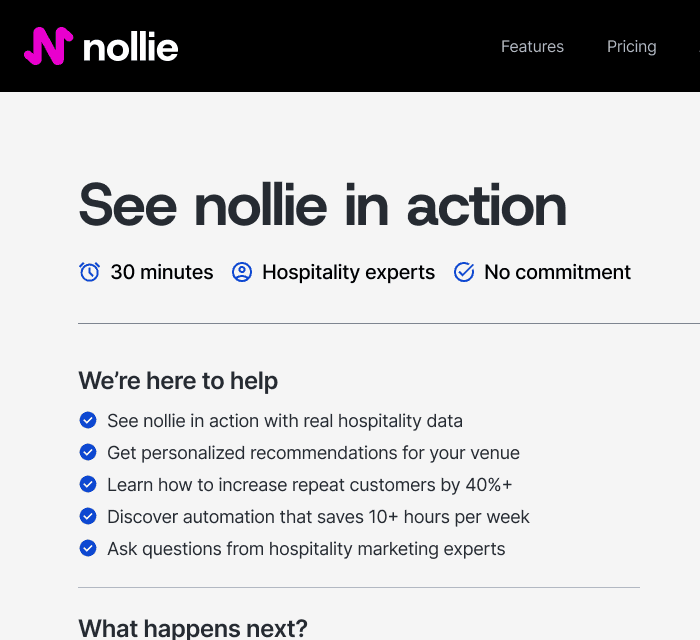This screenshot has height=640, width=700.
Task: Click check icon for increase repeat customers
Action: 88,485
